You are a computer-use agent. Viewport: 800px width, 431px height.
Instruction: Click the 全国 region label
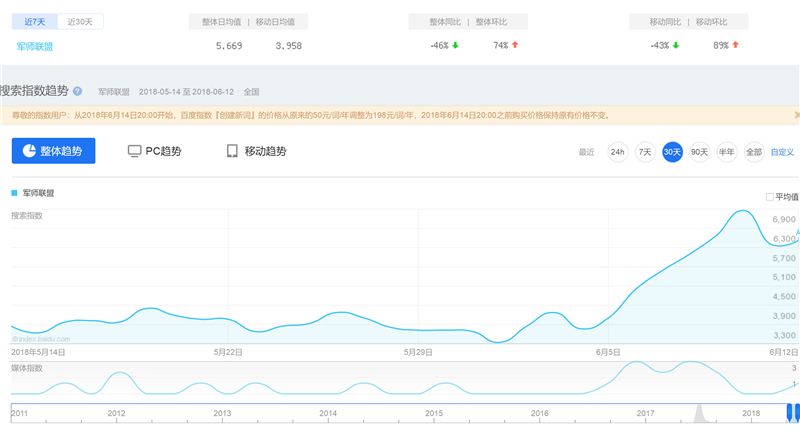pos(252,92)
